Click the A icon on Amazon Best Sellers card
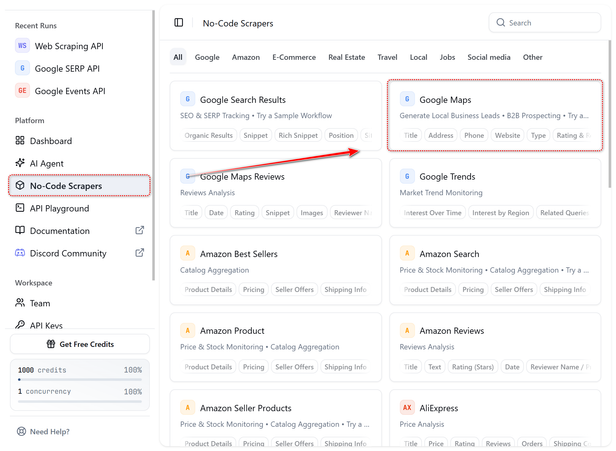The width and height of the screenshot is (616, 451). (187, 253)
